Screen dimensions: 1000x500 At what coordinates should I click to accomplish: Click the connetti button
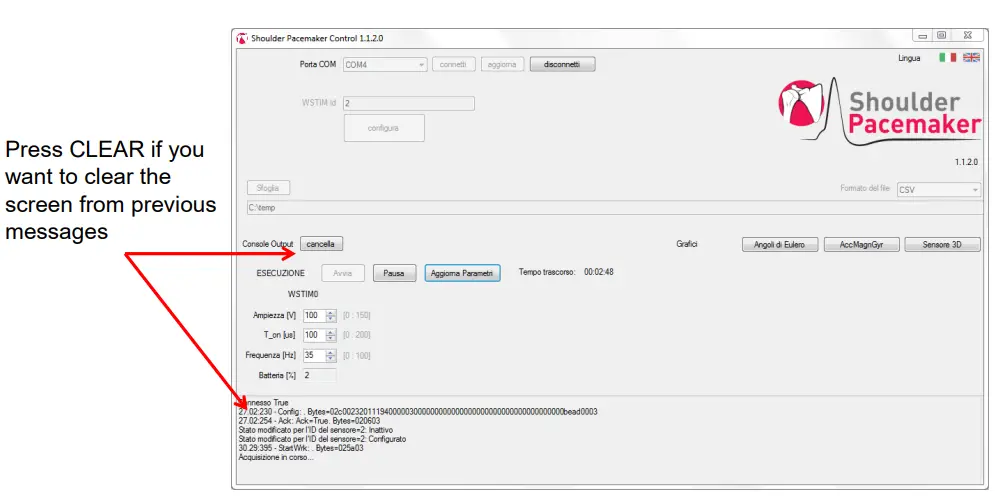[453, 64]
